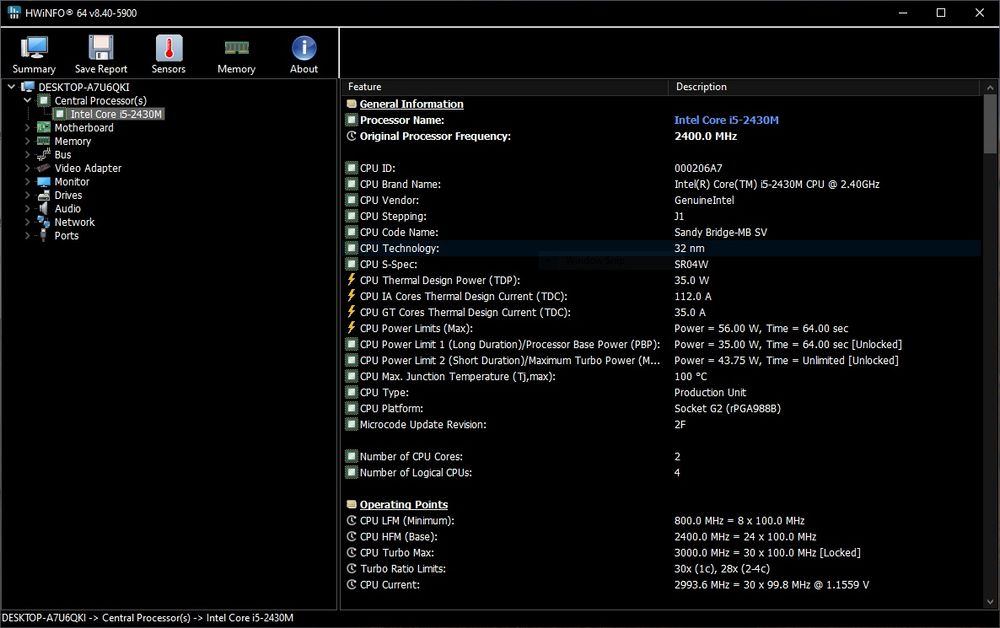Select the Number of CPU Cores row
The image size is (1000, 628).
tap(662, 456)
